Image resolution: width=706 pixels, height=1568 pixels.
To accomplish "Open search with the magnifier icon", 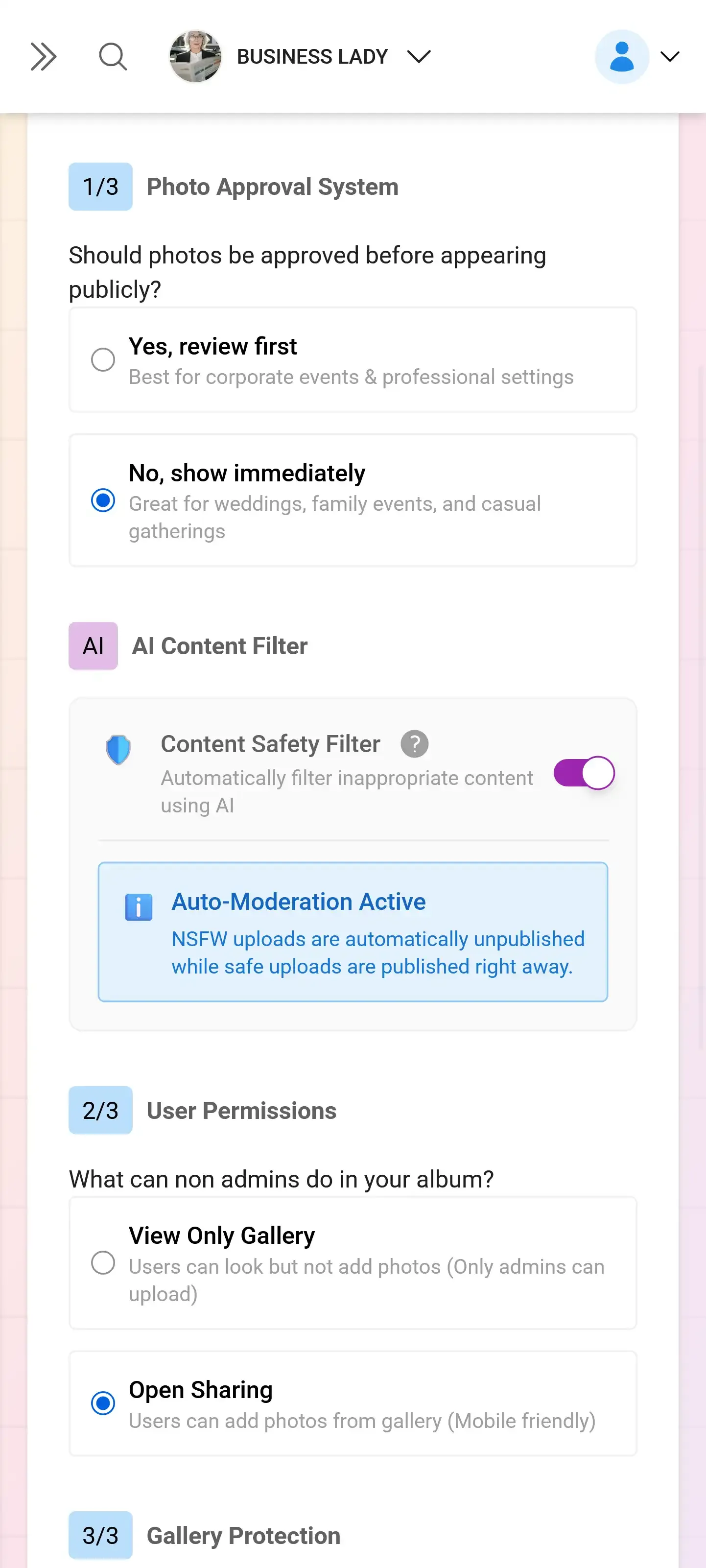I will click(x=113, y=57).
